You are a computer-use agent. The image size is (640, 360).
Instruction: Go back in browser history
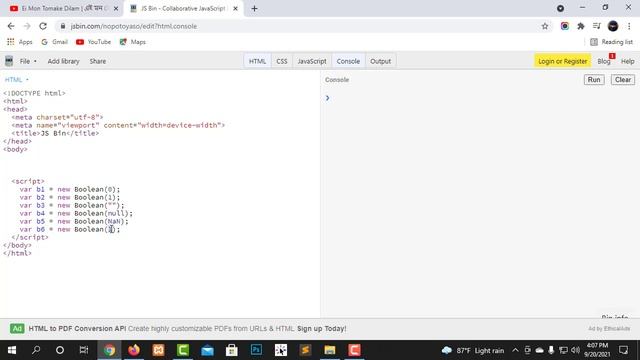pyautogui.click(x=11, y=26)
